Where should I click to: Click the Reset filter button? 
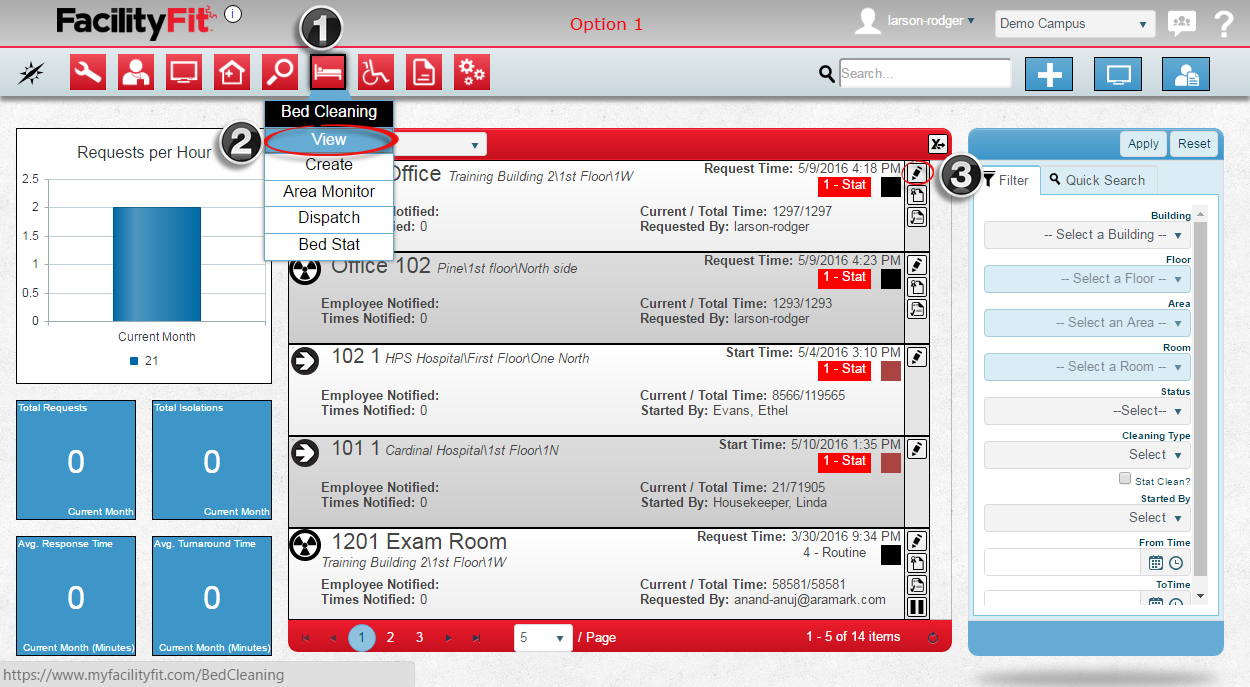[x=1194, y=144]
